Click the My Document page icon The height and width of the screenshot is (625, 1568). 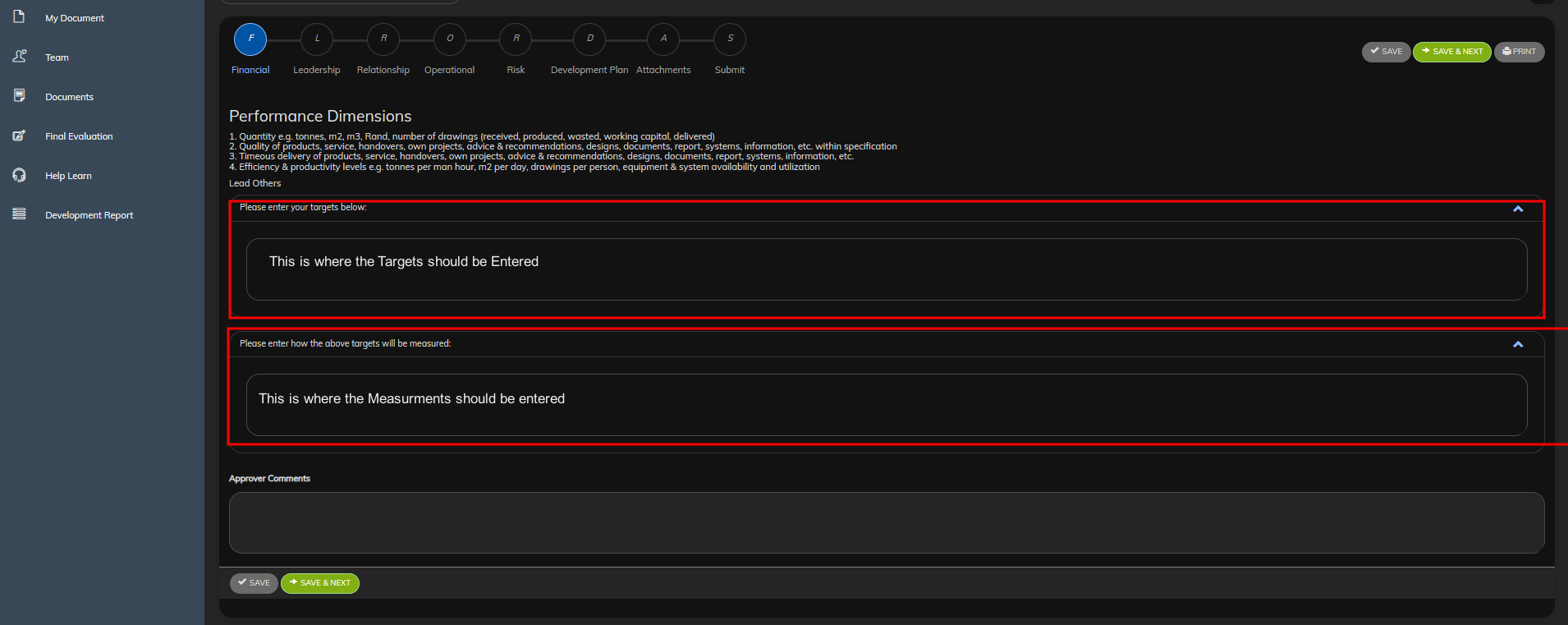19,17
